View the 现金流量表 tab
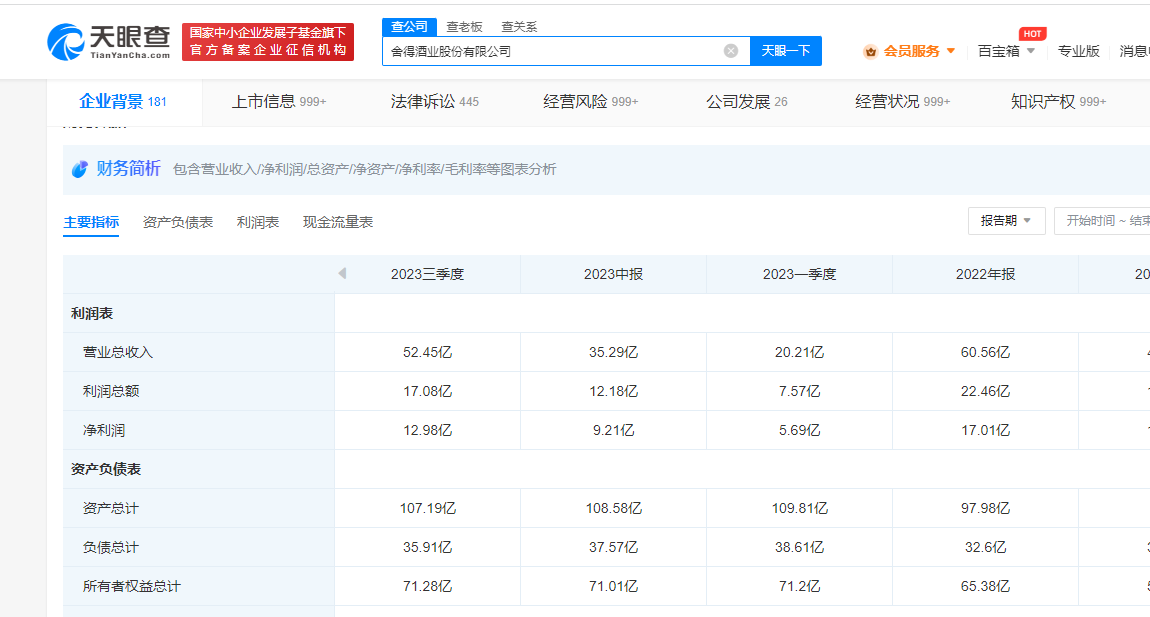Viewport: 1150px width, 617px height. pos(338,222)
